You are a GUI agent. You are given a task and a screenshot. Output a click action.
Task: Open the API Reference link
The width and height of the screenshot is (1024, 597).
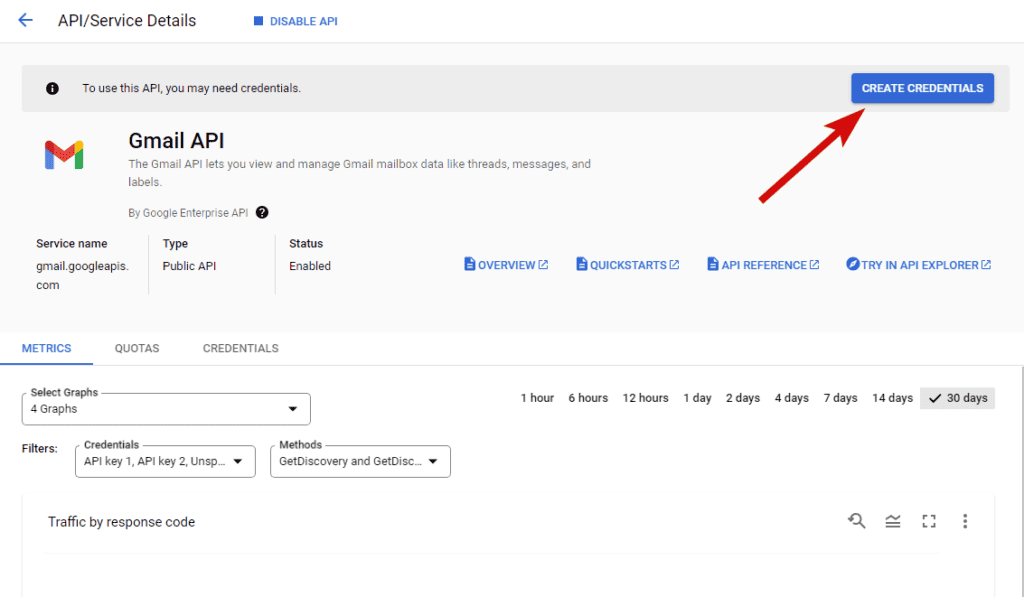763,265
